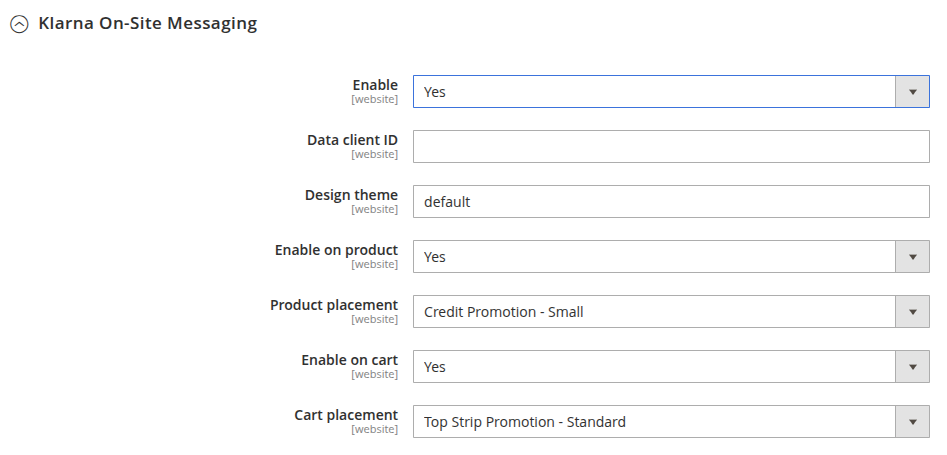Click the Data client ID label
Screen dimensions: 947x455
tap(352, 140)
